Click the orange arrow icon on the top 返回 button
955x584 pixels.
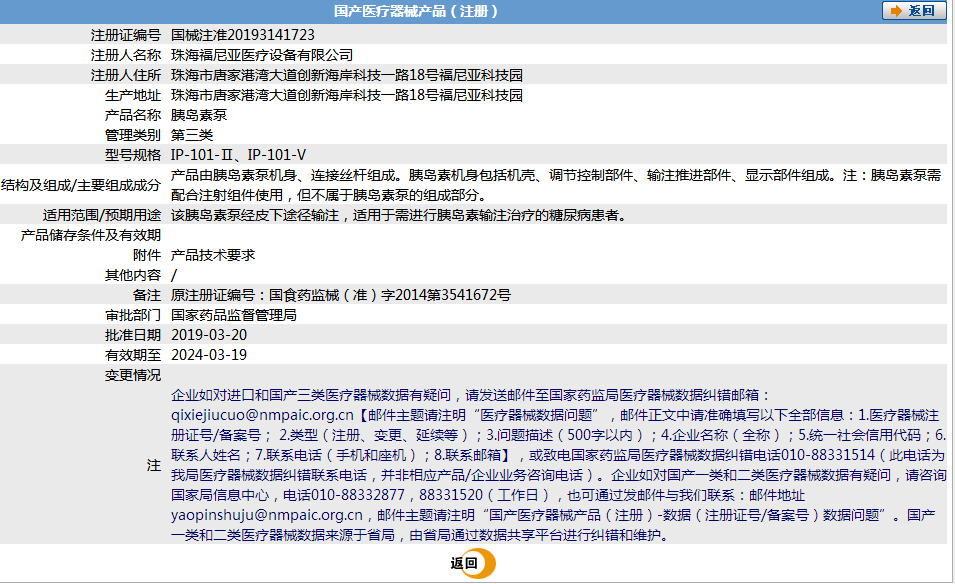898,10
